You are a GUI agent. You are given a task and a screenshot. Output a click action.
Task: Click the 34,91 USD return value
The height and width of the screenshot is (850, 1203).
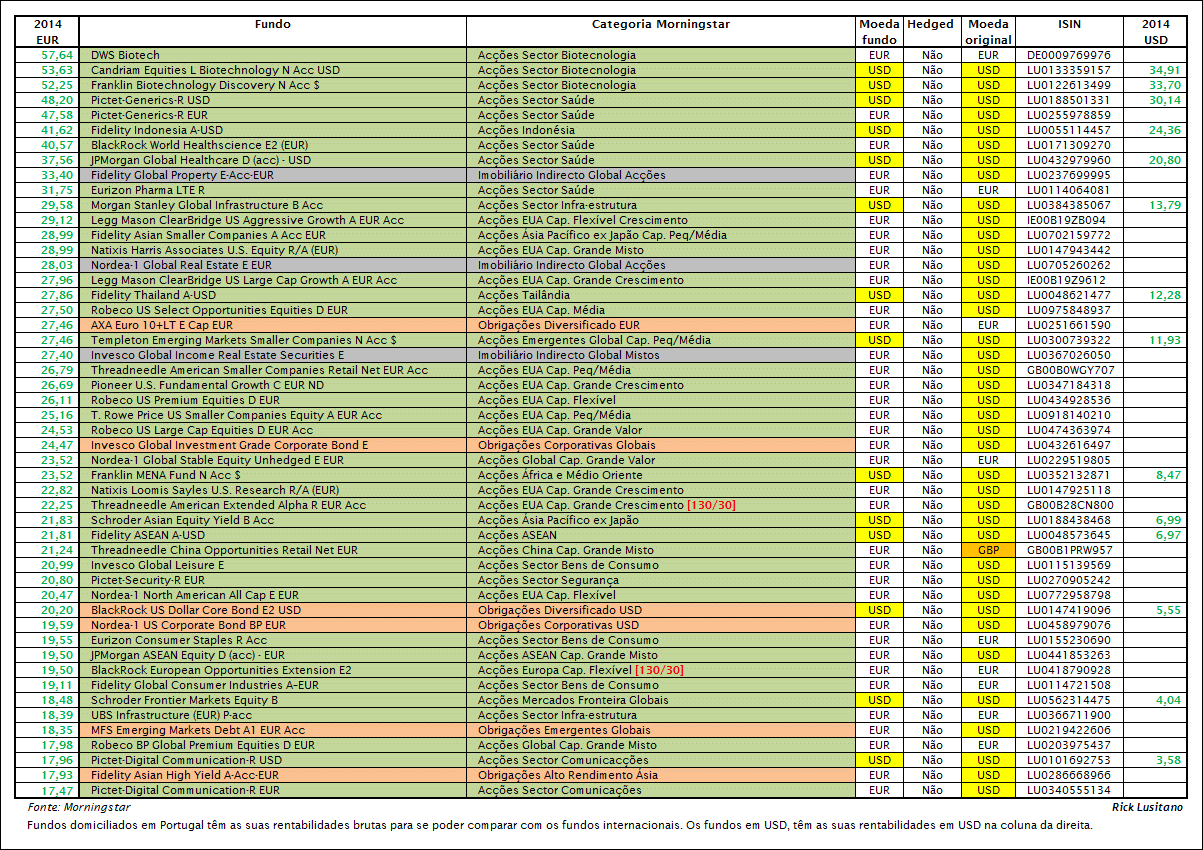point(1165,70)
